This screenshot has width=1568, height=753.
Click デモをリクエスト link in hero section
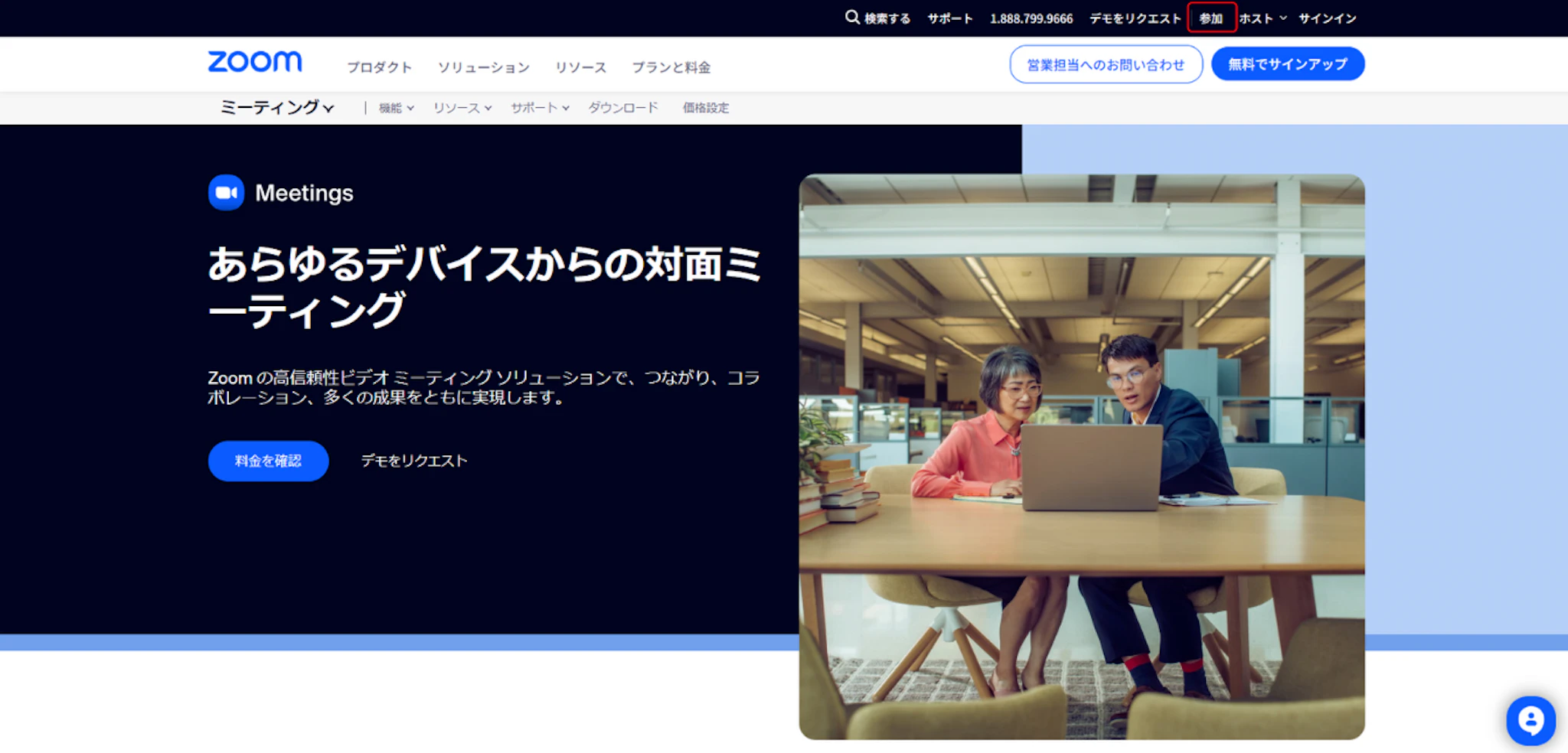coord(413,461)
